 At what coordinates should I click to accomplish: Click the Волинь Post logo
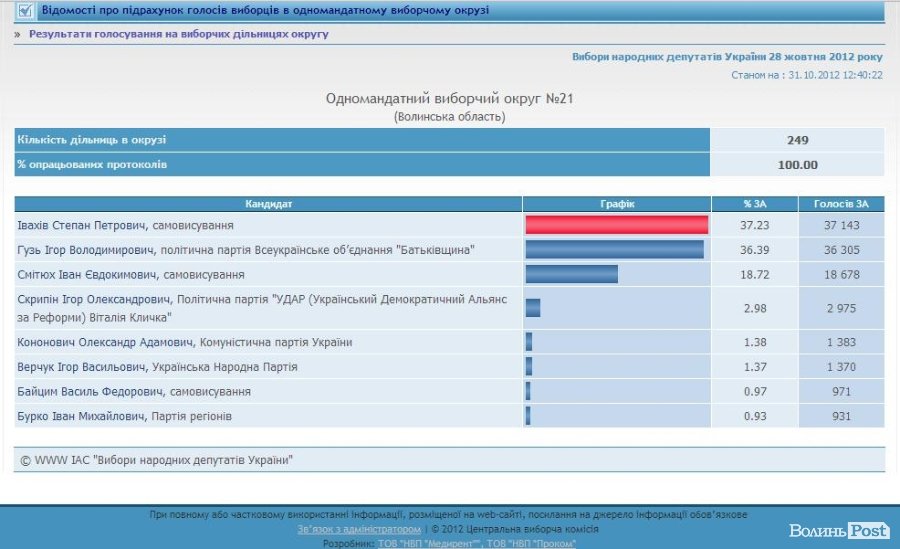[838, 531]
